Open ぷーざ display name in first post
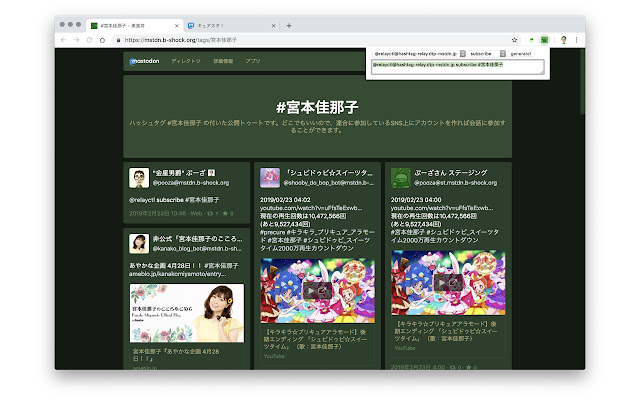640x400 pixels. (184, 173)
